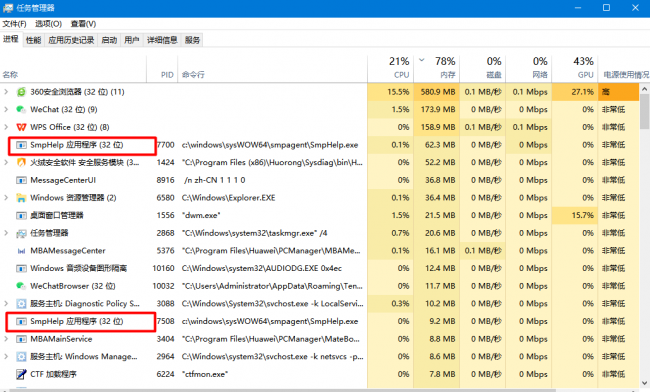This screenshot has width=650, height=392.
Task: Click the Windows 音频设备图形隔离 icon
Action: (x=21, y=269)
